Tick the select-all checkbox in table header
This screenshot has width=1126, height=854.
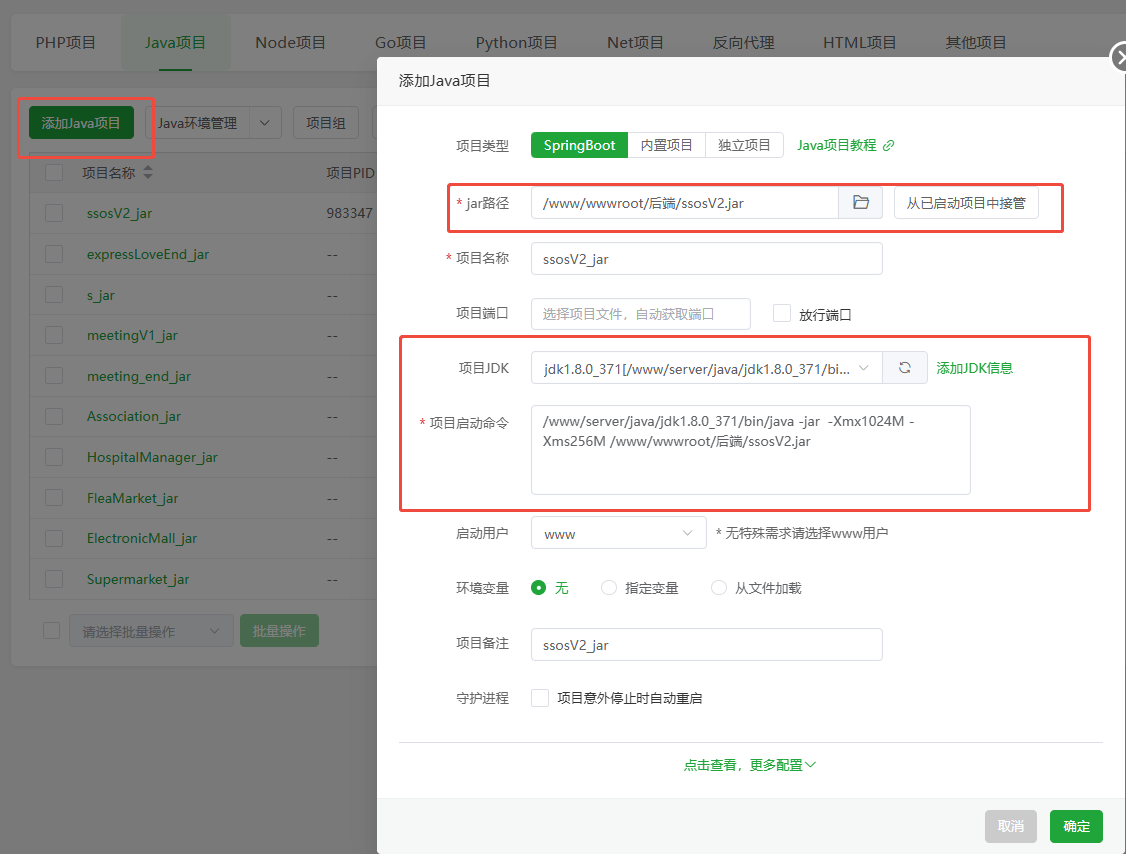click(x=54, y=172)
